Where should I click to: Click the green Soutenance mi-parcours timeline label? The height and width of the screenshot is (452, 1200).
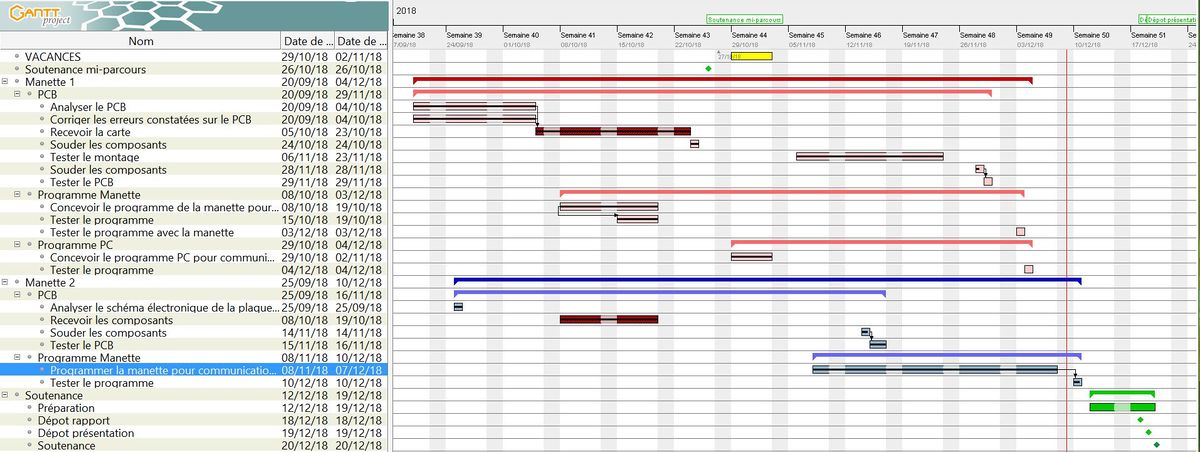coord(744,19)
